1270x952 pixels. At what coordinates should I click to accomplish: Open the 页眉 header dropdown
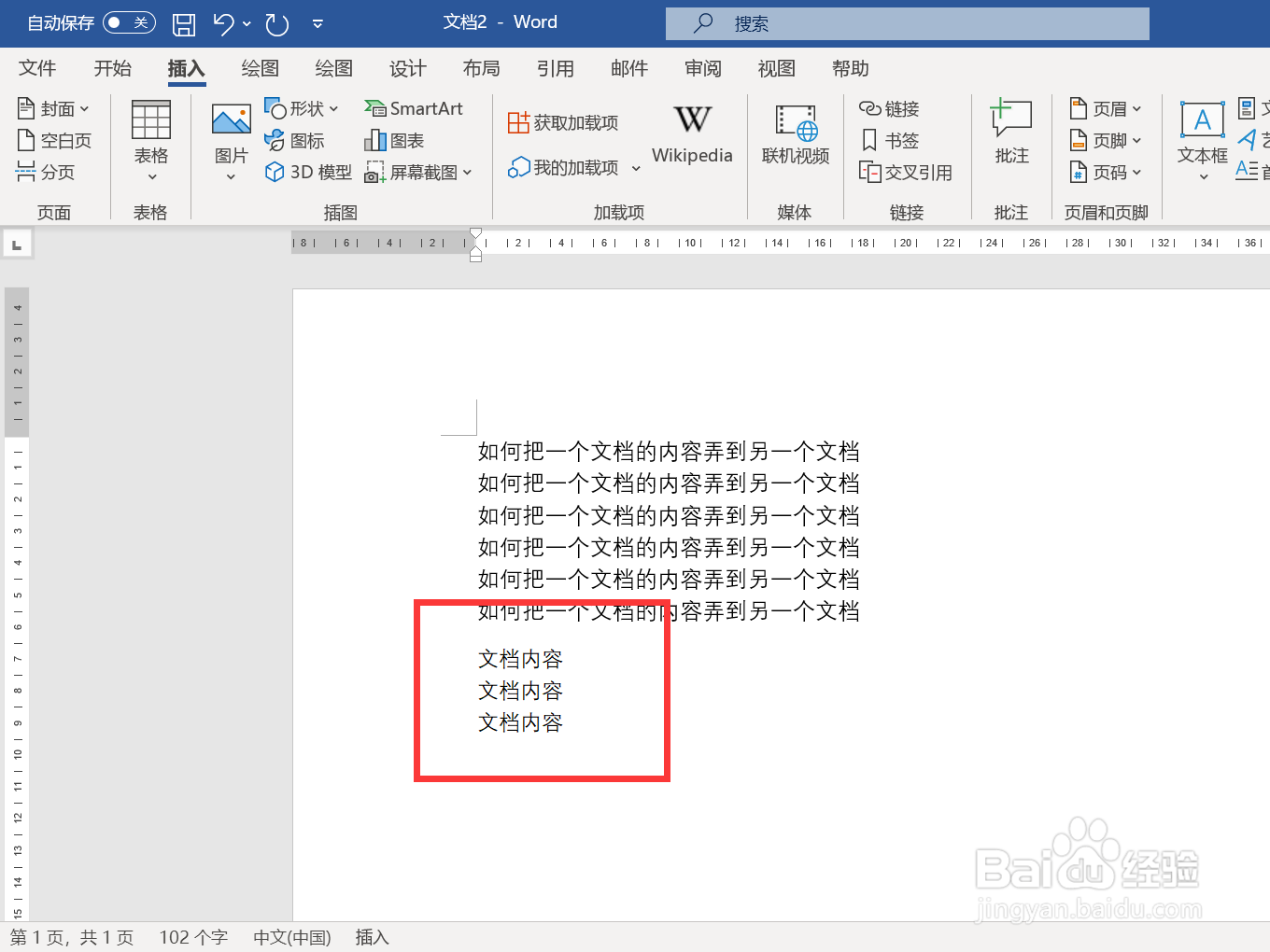(1106, 109)
